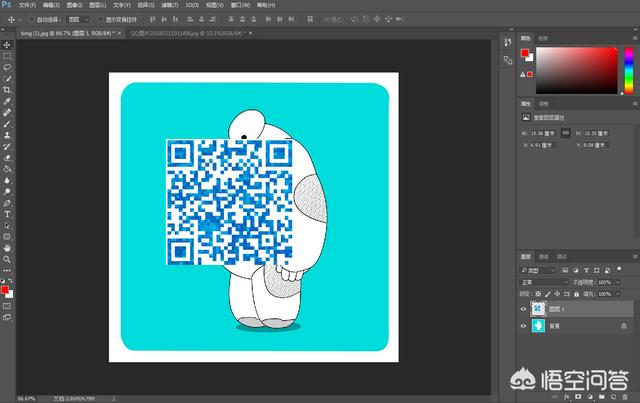Delete layer trash icon
The height and width of the screenshot is (403, 640).
point(625,396)
